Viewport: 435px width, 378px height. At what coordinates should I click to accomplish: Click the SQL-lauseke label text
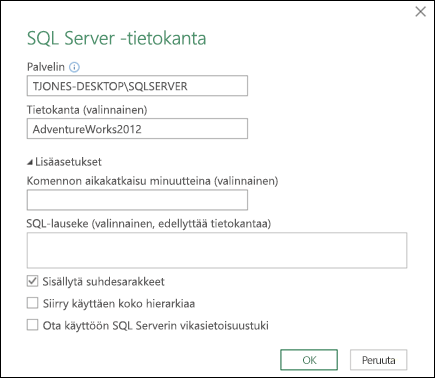(149, 223)
